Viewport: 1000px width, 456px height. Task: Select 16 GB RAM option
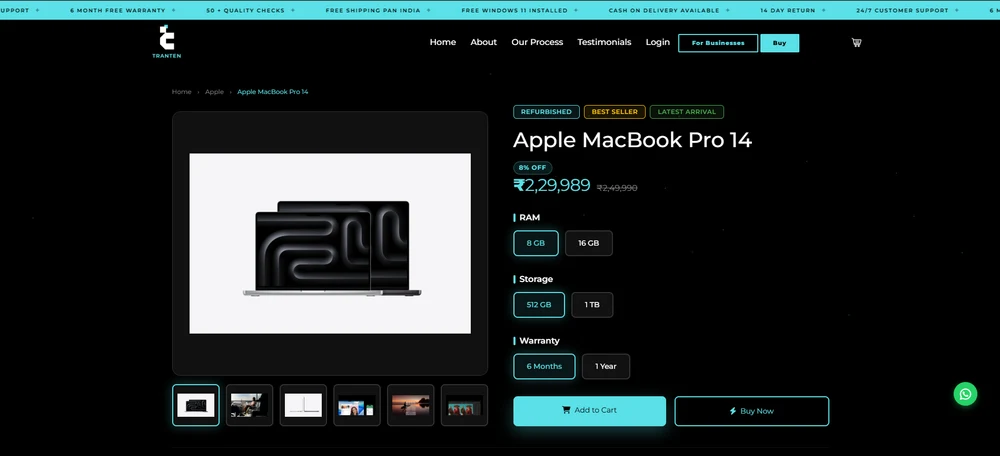[589, 243]
